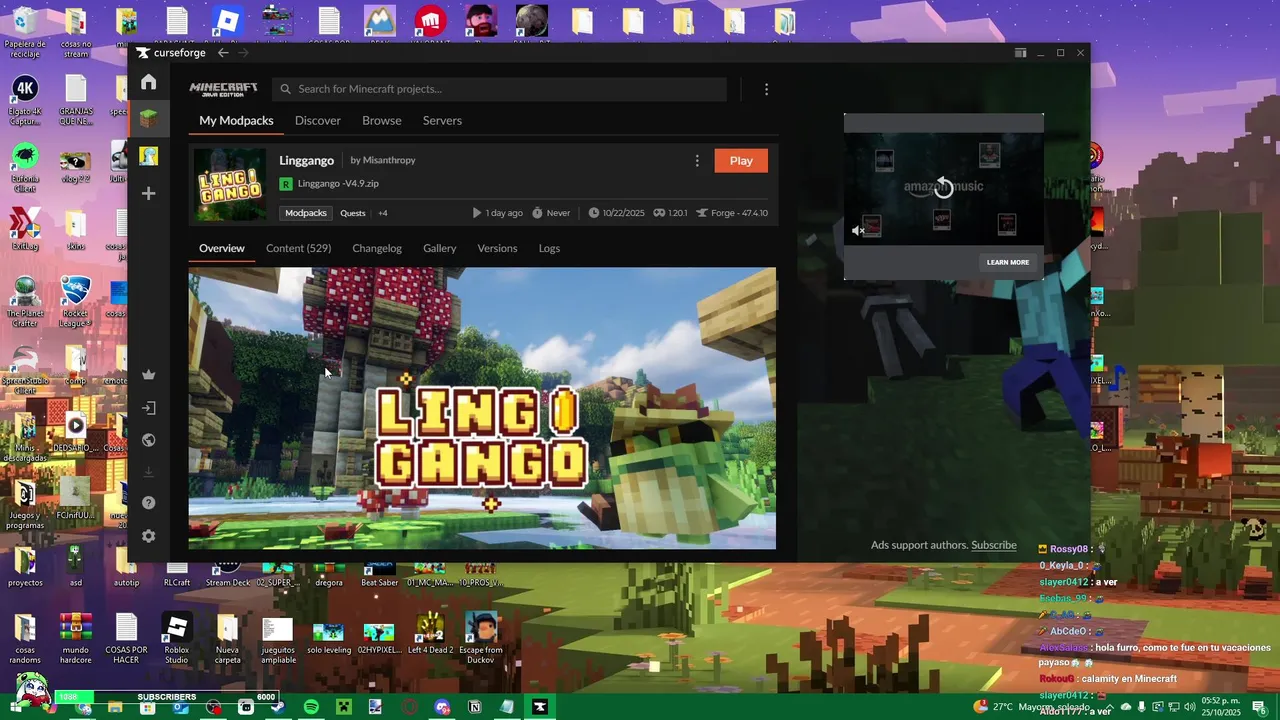
Task: Open the Versions tab
Action: pyautogui.click(x=497, y=248)
